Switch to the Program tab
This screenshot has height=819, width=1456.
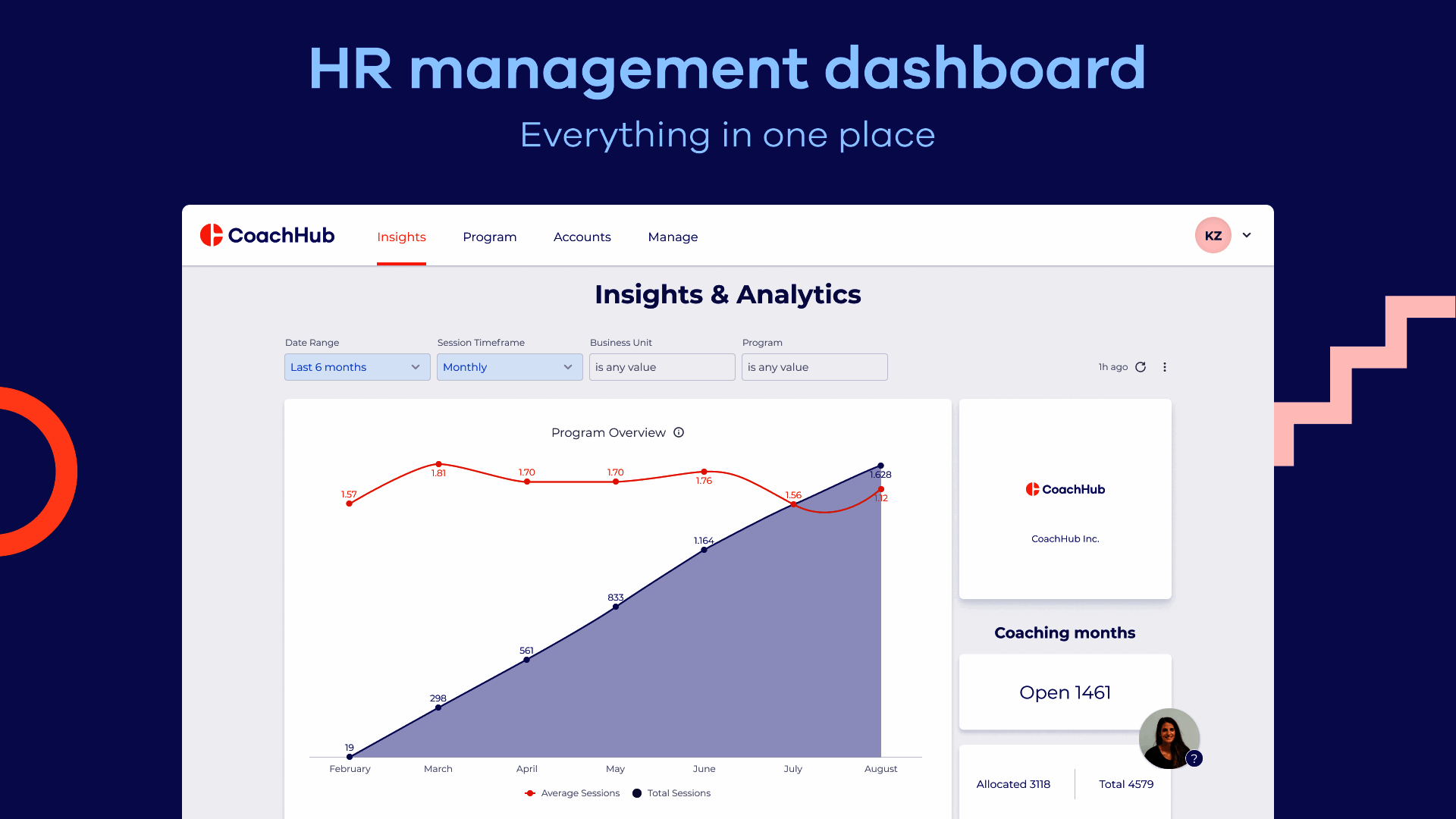click(489, 237)
